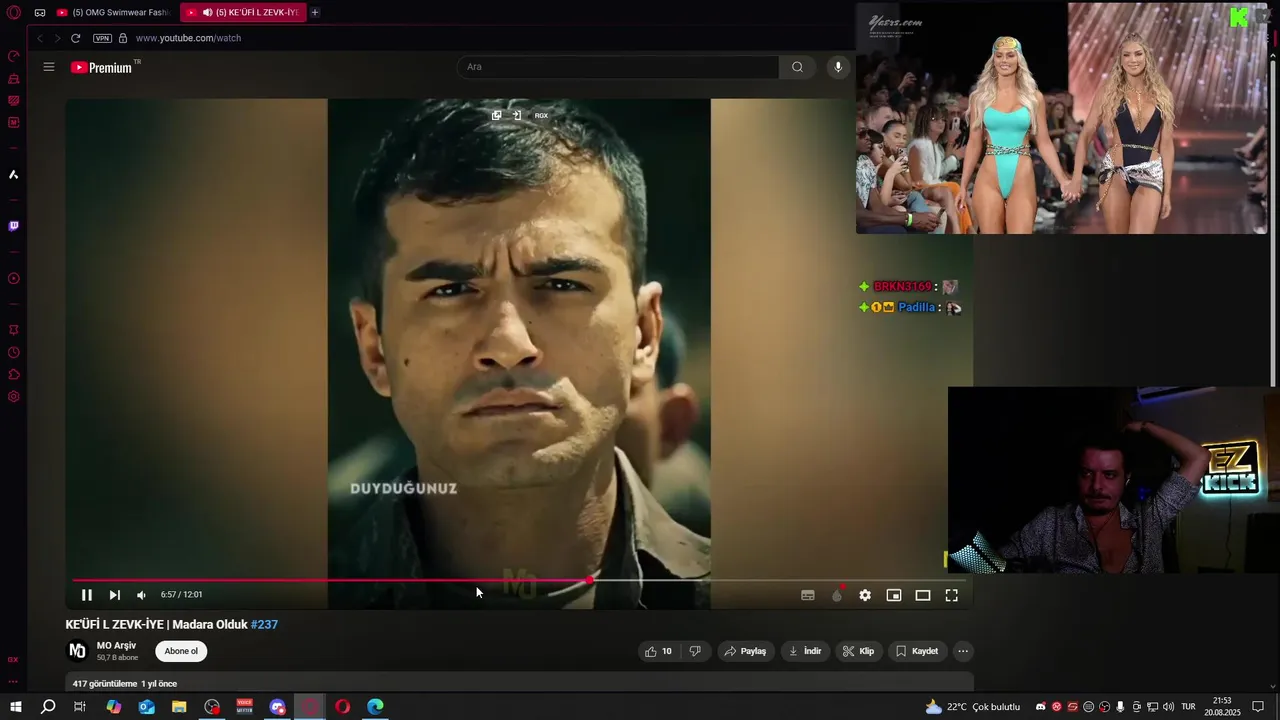Open Windows taskbar search
Image resolution: width=1280 pixels, height=720 pixels.
48,707
